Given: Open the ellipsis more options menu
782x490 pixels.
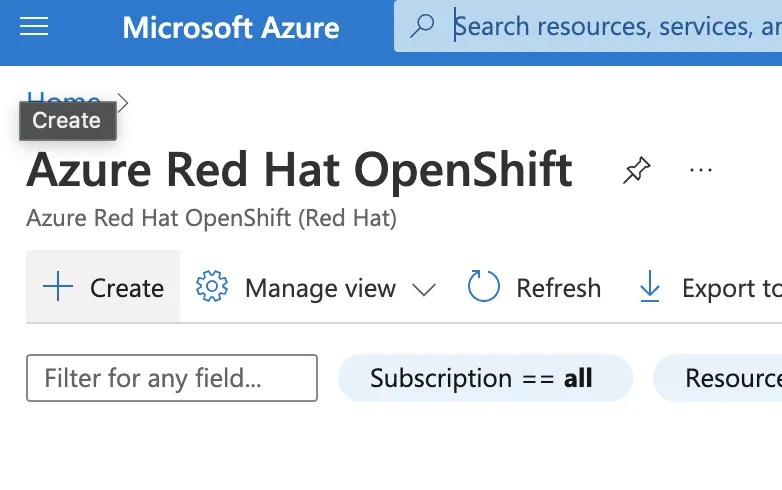Looking at the screenshot, I should [701, 171].
